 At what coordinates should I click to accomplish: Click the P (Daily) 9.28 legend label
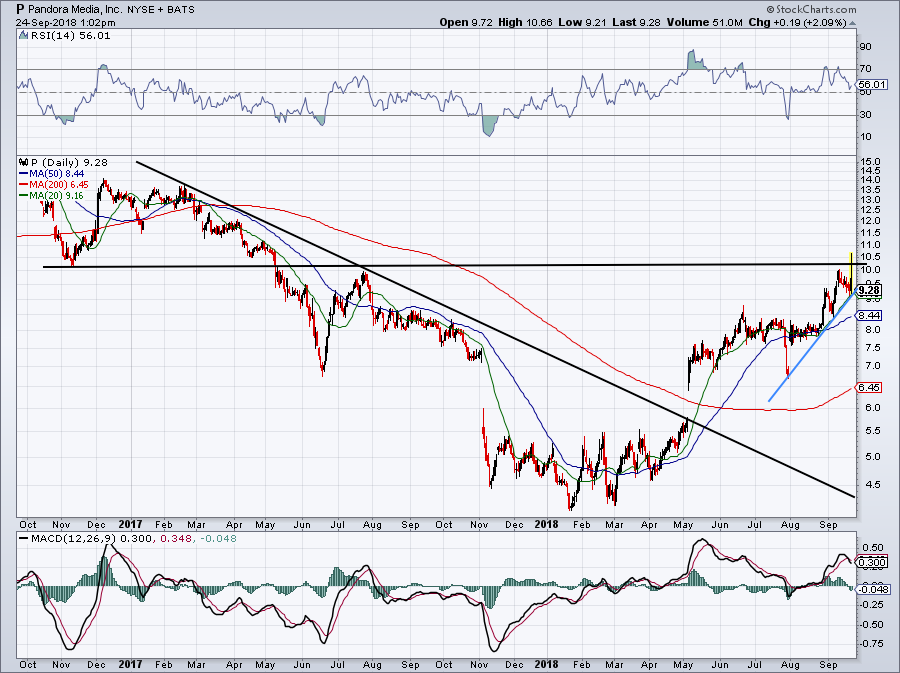tap(69, 162)
